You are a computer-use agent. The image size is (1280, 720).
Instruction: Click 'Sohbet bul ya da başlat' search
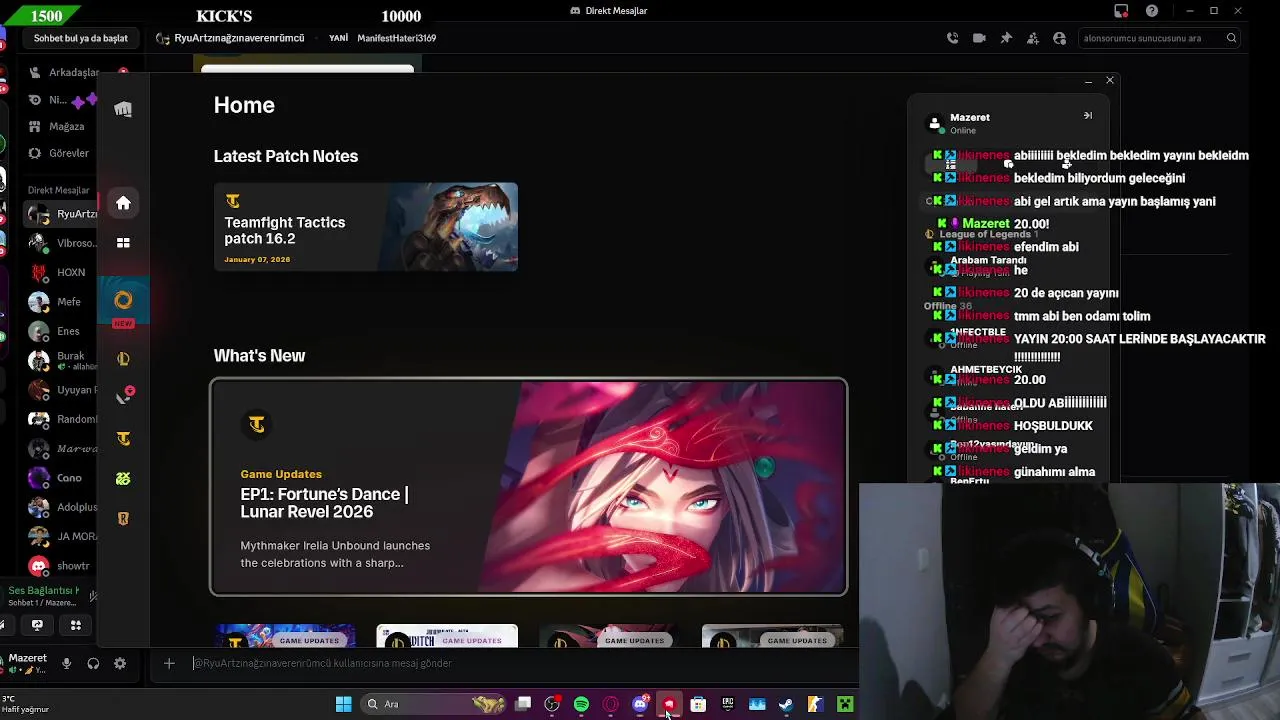coord(81,38)
